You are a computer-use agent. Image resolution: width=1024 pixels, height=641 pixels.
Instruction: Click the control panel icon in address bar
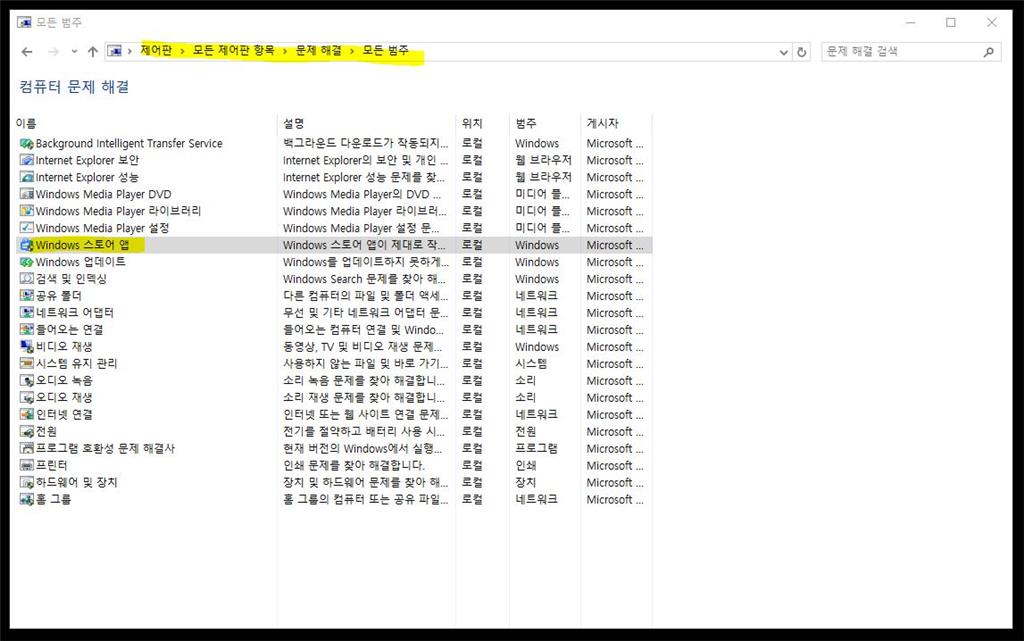115,51
